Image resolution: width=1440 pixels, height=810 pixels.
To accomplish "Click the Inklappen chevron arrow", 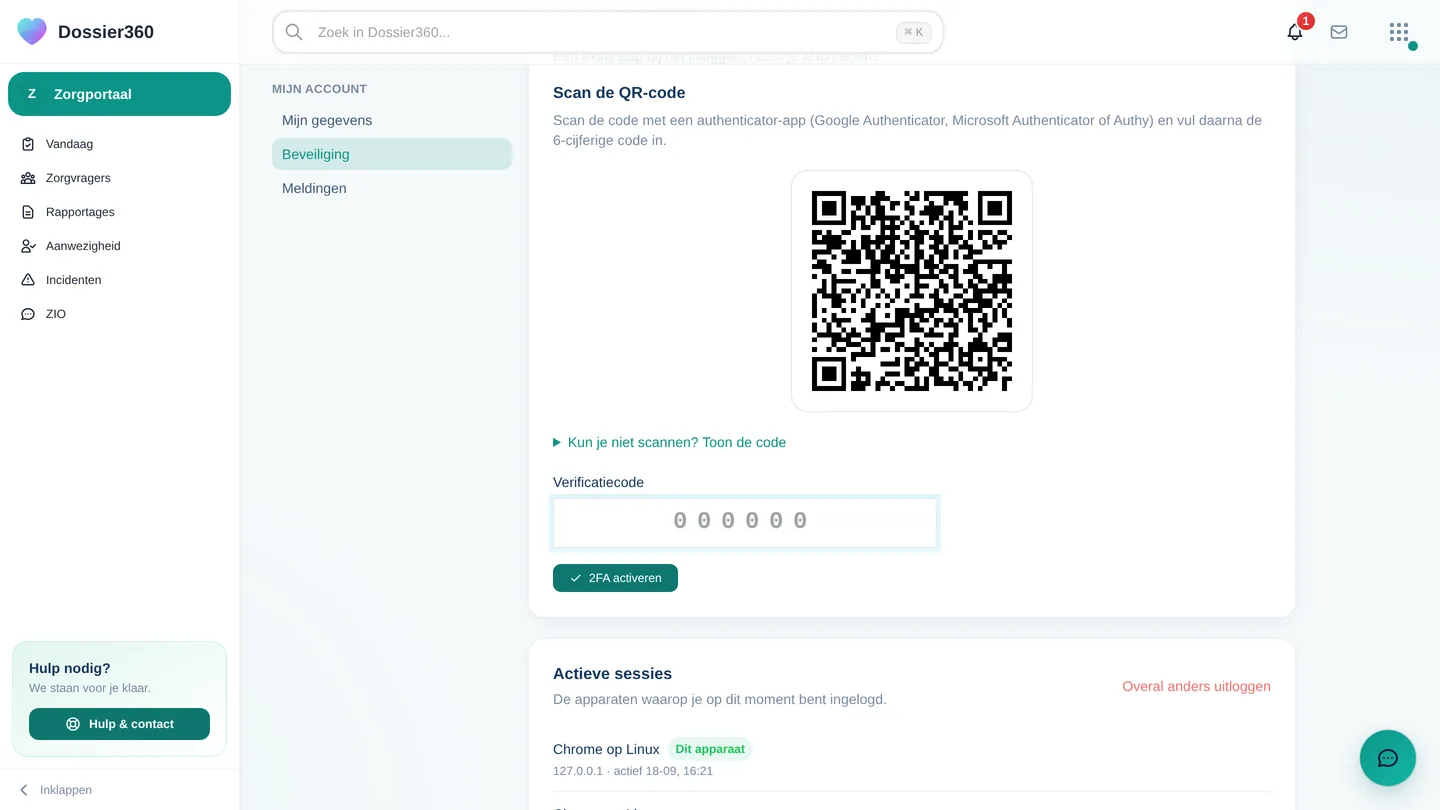I will point(24,790).
